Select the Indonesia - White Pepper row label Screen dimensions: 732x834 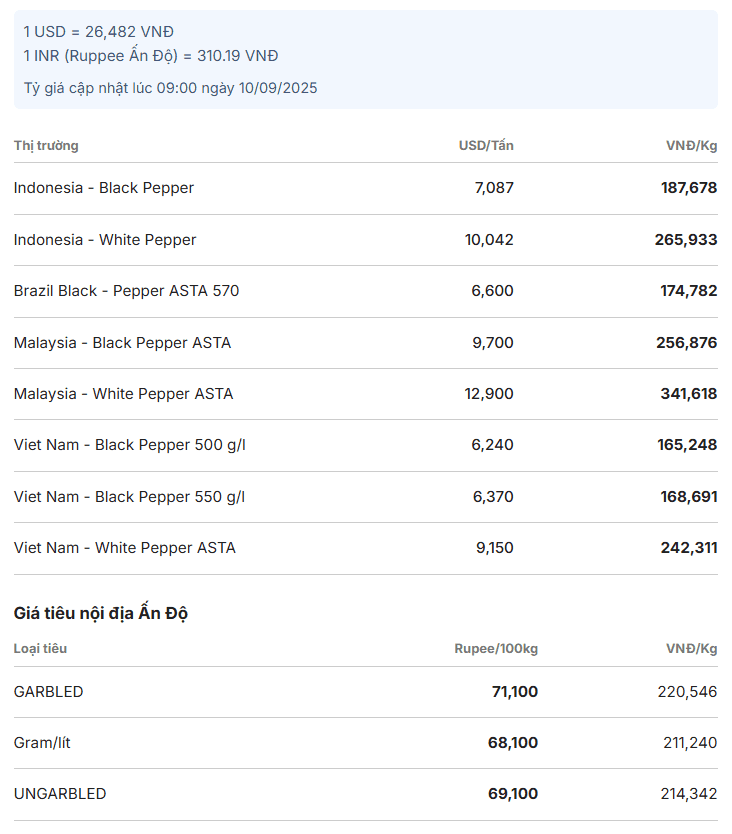coord(105,240)
